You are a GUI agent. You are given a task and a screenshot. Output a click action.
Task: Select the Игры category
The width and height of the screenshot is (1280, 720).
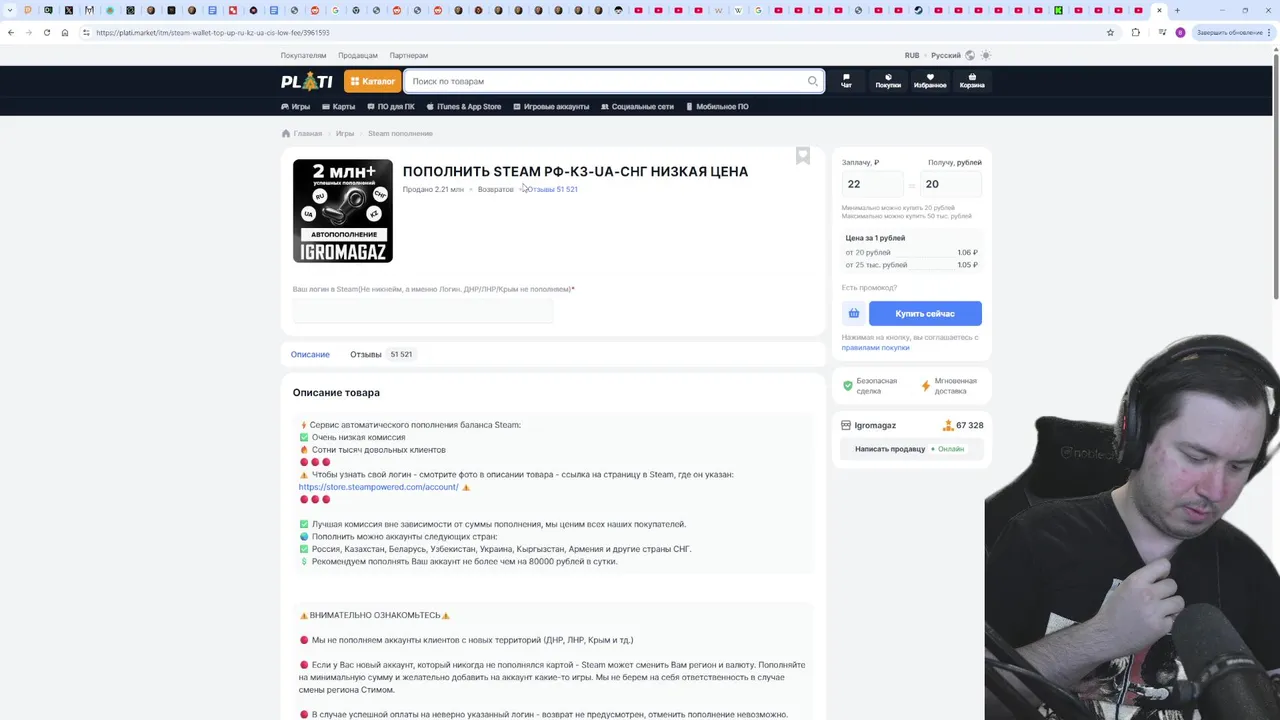295,106
